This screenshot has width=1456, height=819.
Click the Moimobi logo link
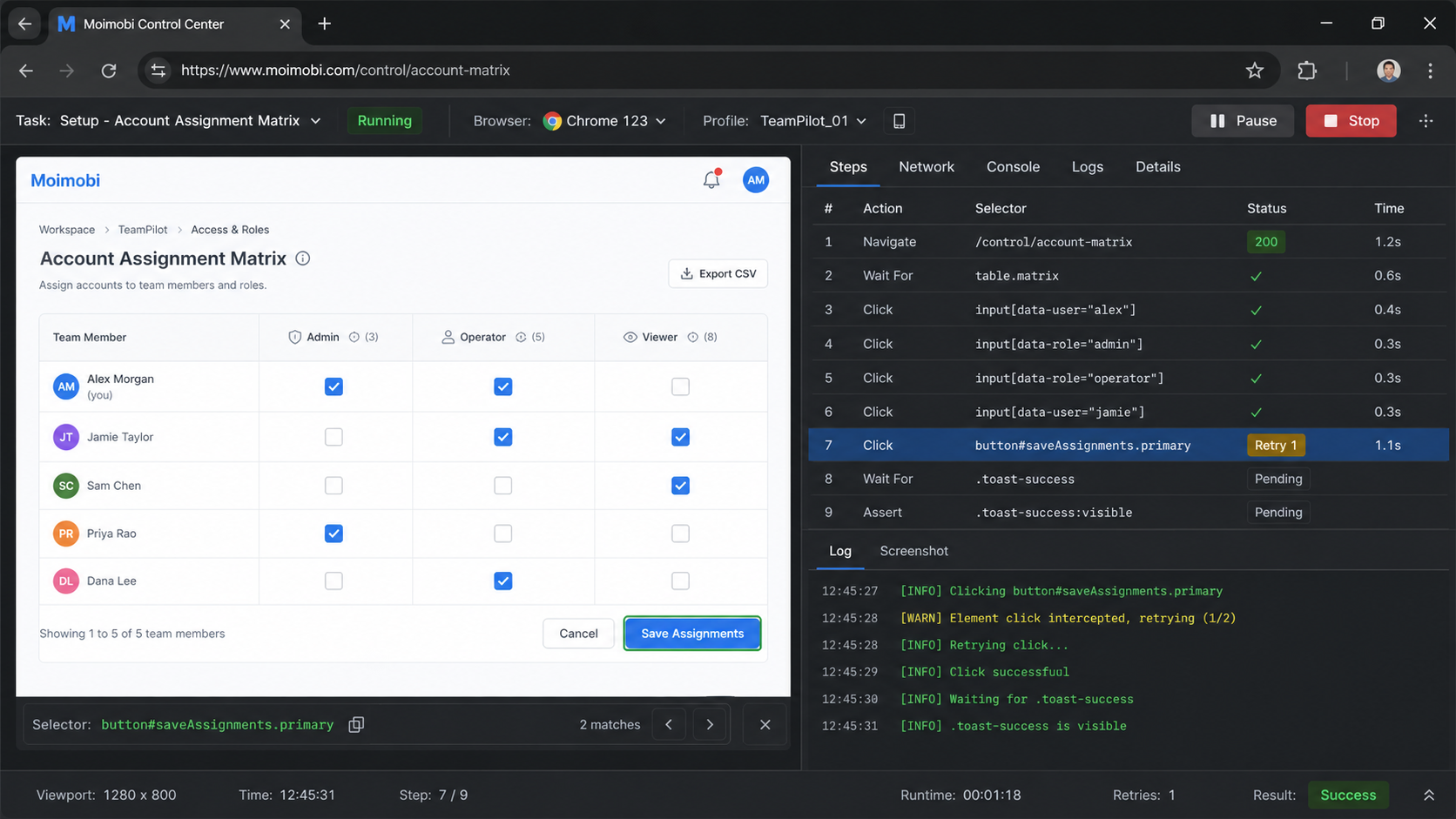click(65, 180)
